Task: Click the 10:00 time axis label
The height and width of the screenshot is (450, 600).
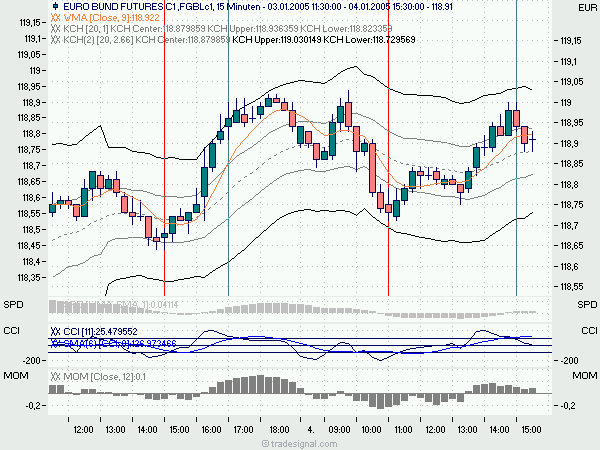Action: pos(371,430)
